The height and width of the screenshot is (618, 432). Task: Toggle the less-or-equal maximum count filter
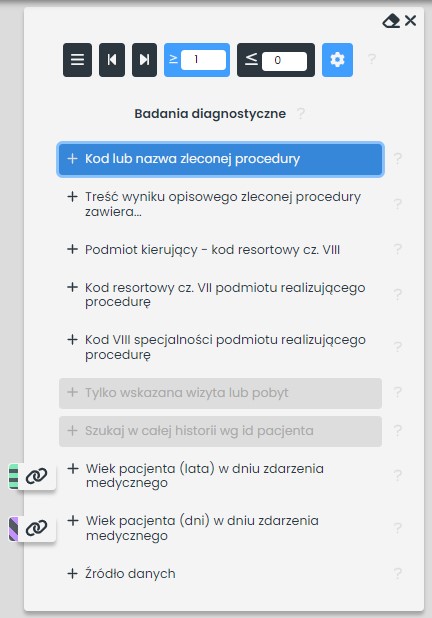click(251, 60)
